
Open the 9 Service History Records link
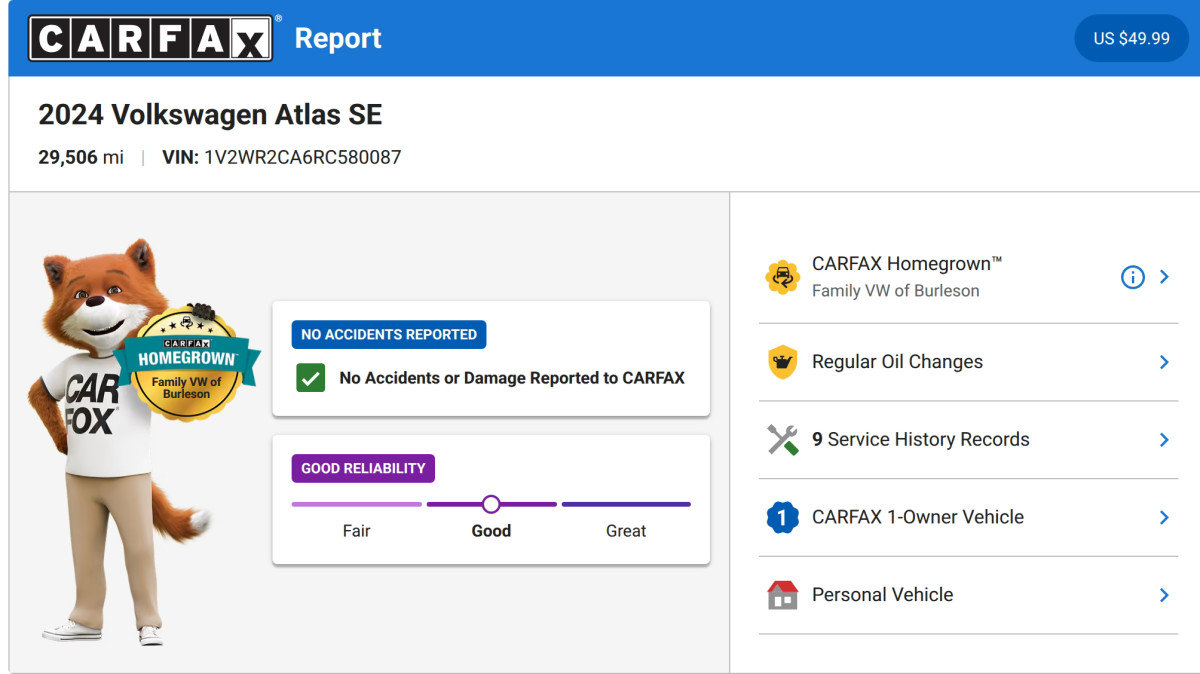click(x=921, y=440)
